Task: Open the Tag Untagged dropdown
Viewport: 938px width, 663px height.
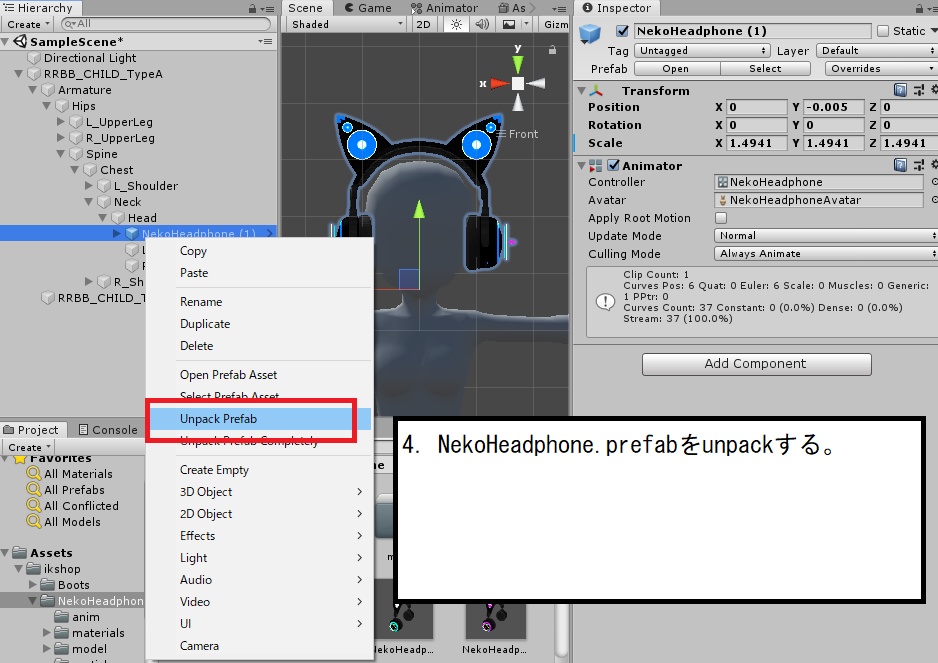Action: (x=702, y=51)
